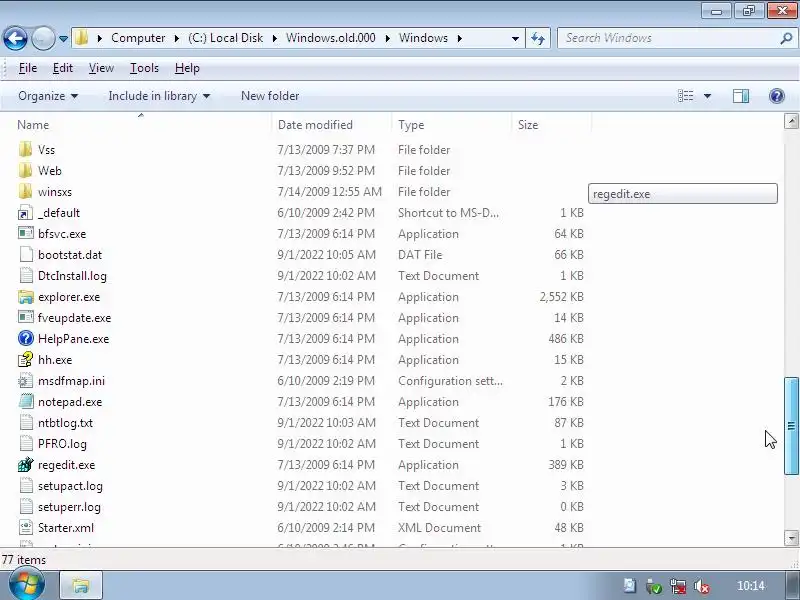
Task: Click the Search Windows box
Action: point(669,38)
